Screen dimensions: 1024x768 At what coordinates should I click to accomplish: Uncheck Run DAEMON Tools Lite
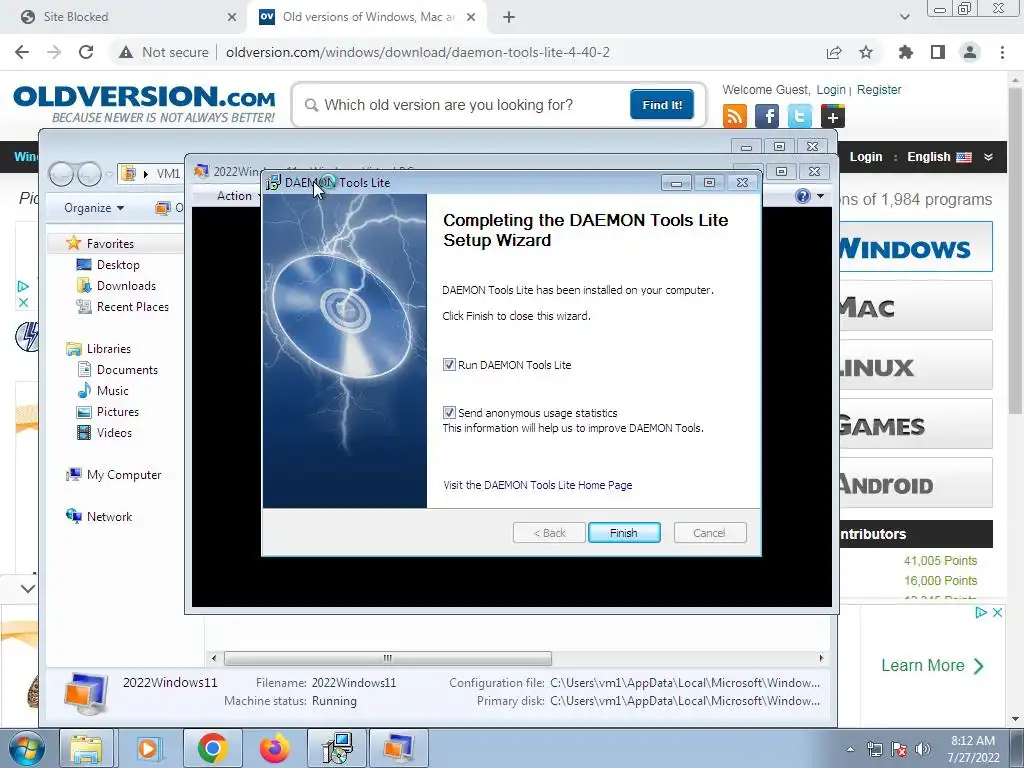pos(449,364)
